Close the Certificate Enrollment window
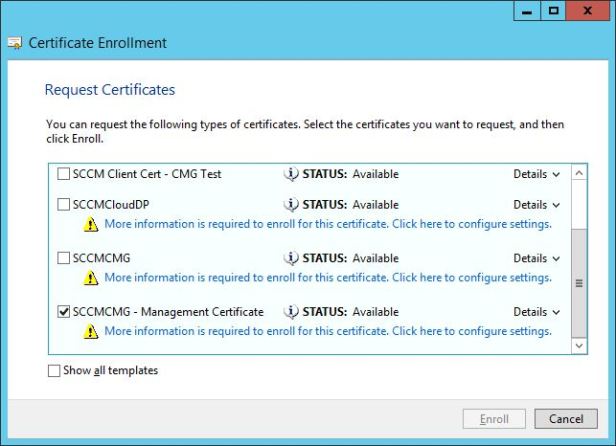The width and height of the screenshot is (616, 446). 588,11
